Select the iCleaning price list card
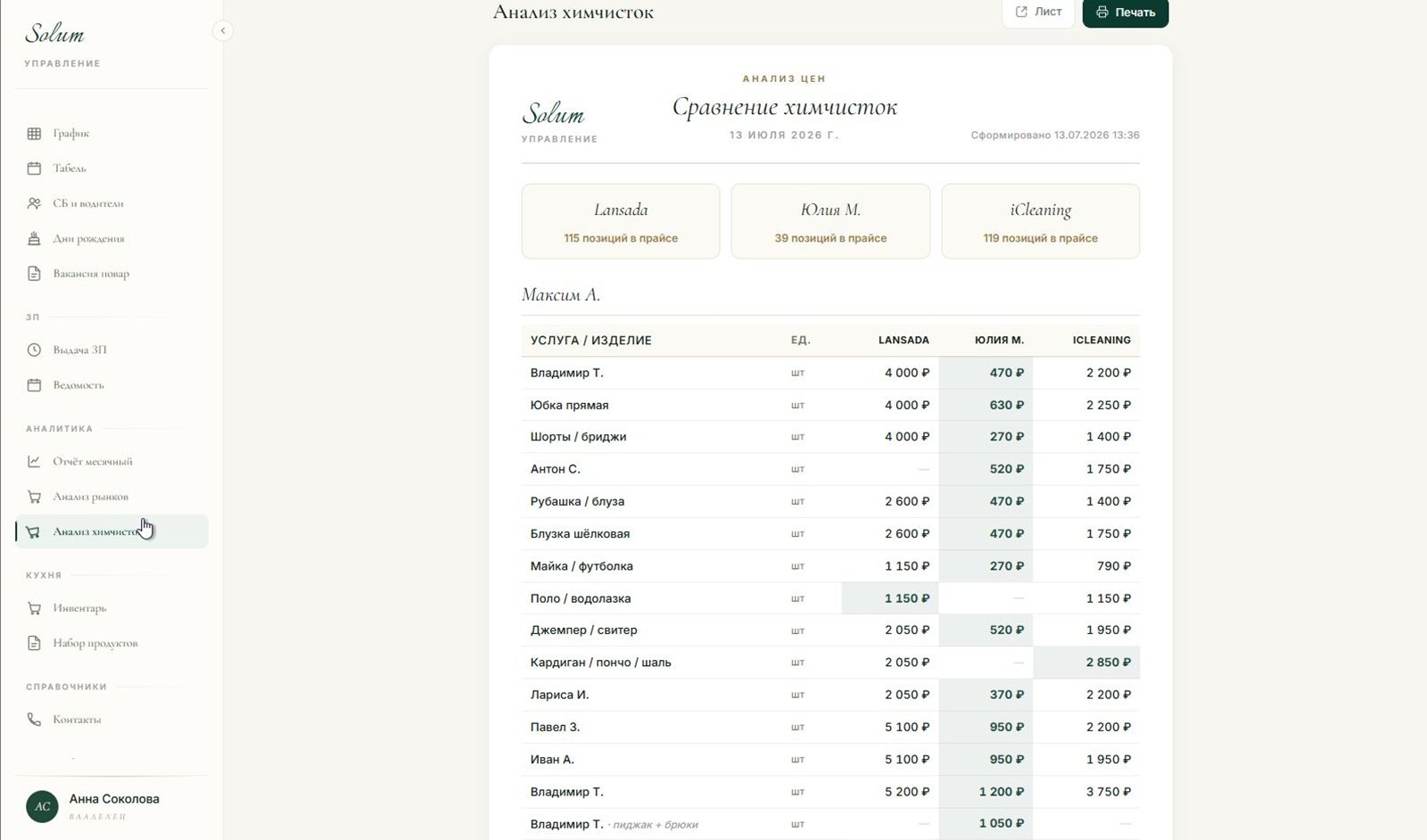Screen dimensions: 1427x840 click(1041, 221)
